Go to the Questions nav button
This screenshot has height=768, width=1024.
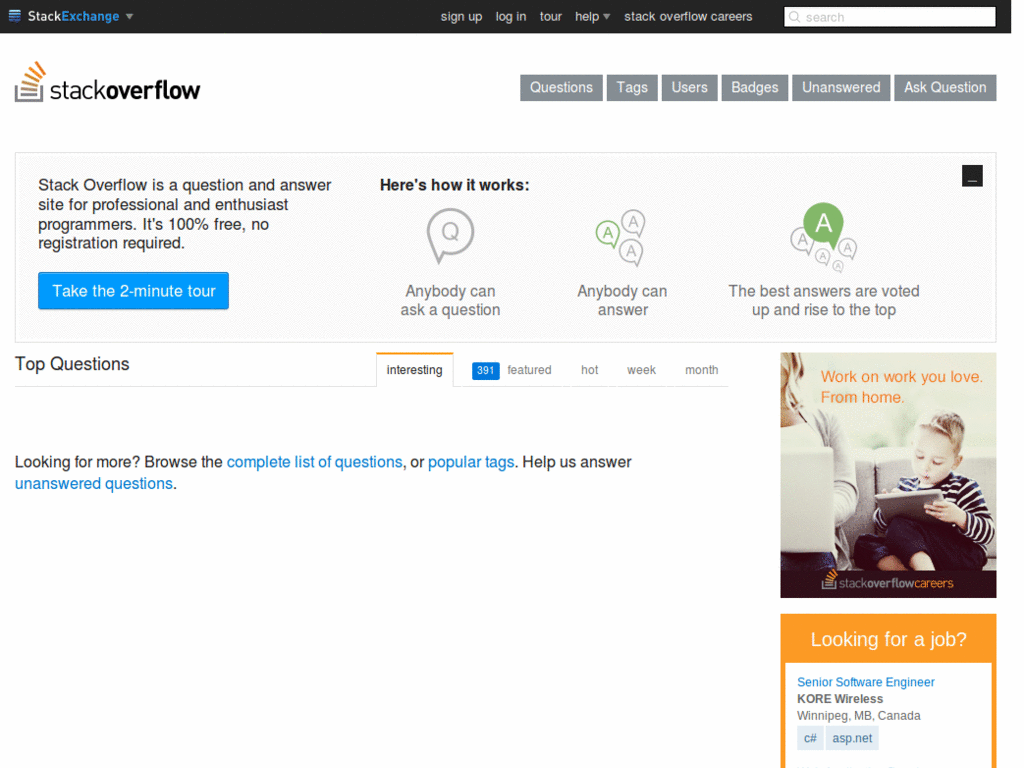[561, 88]
